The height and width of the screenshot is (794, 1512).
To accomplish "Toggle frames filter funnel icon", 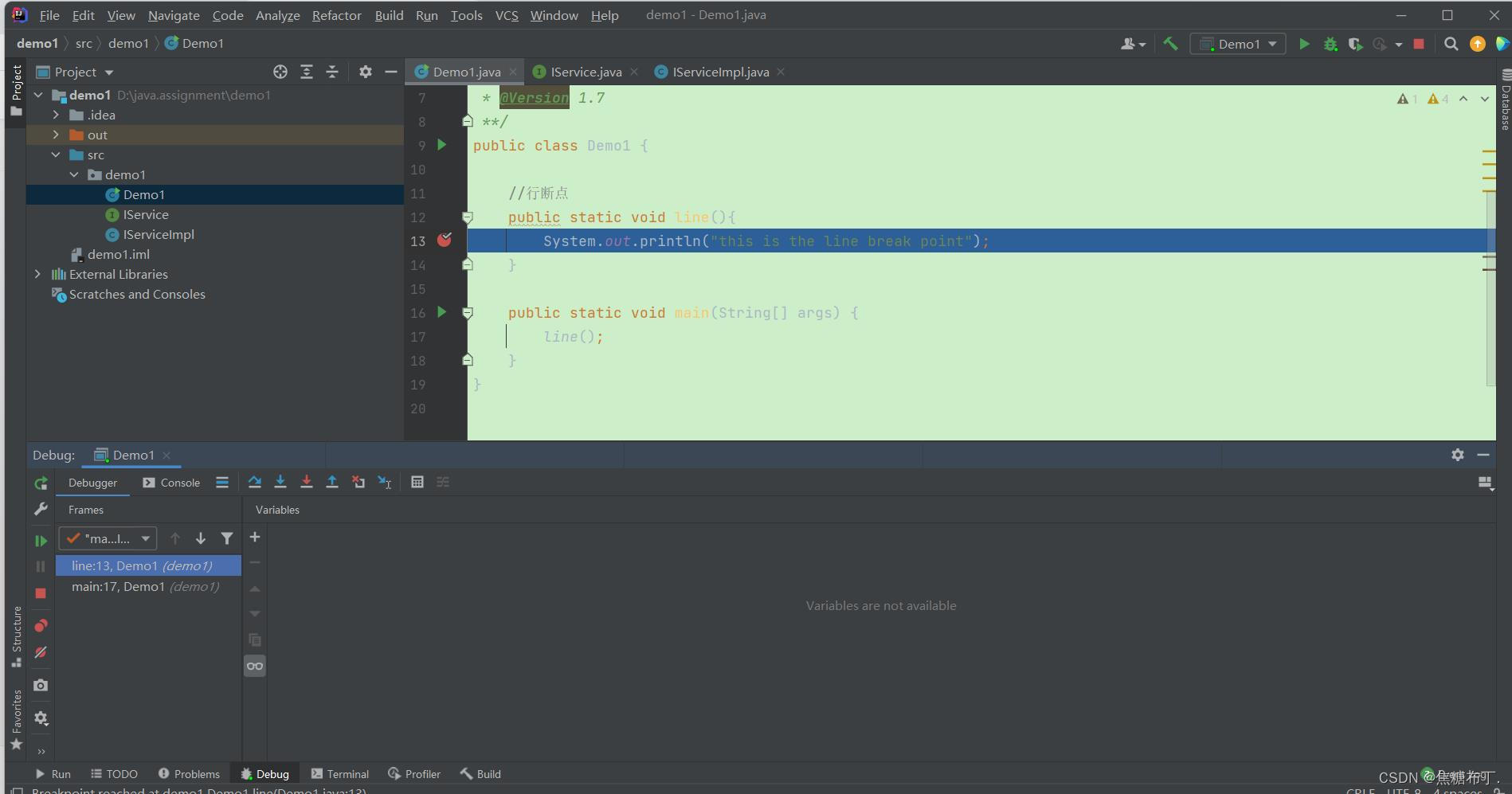I will click(227, 538).
